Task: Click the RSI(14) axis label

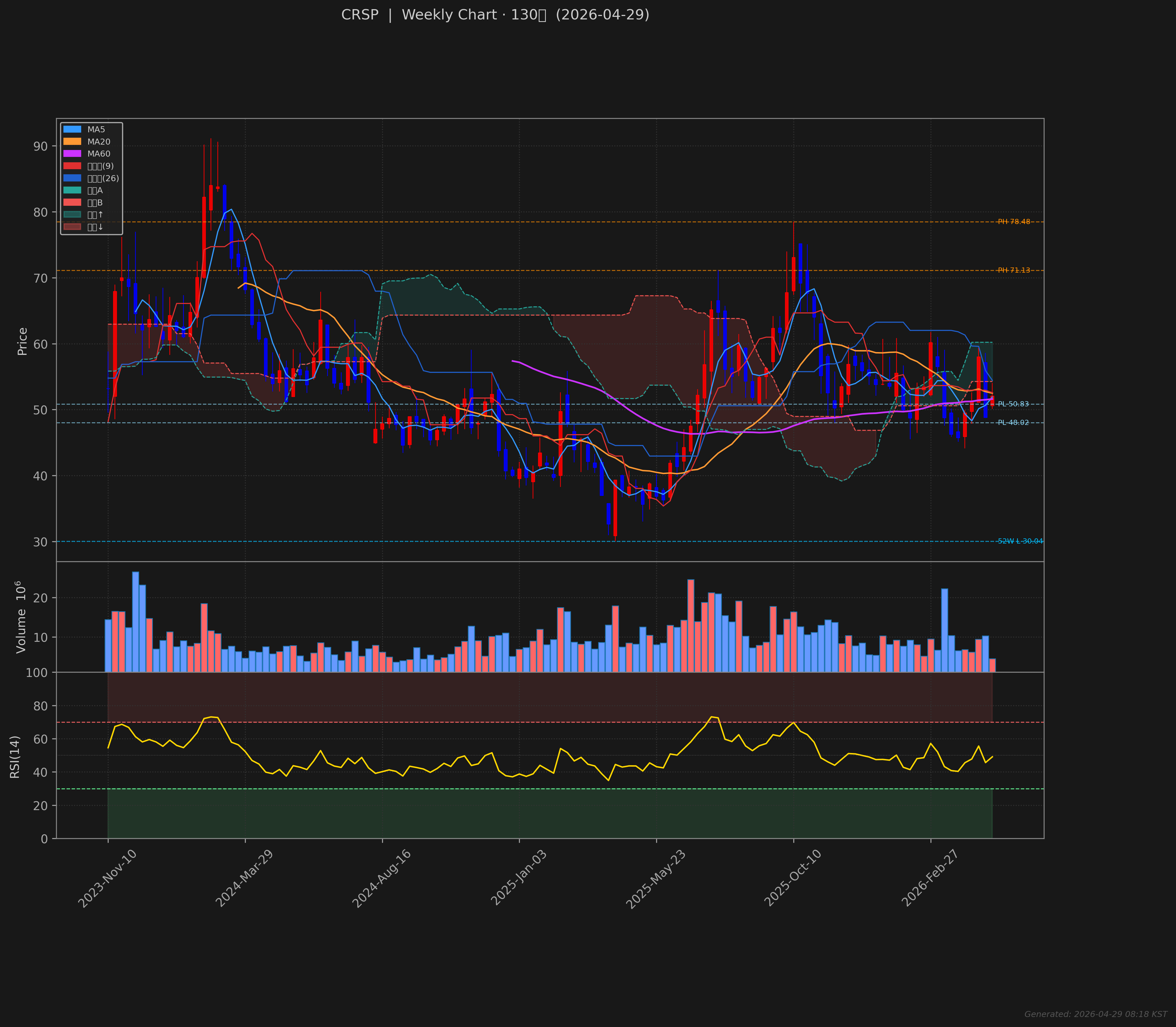Action: [x=15, y=756]
